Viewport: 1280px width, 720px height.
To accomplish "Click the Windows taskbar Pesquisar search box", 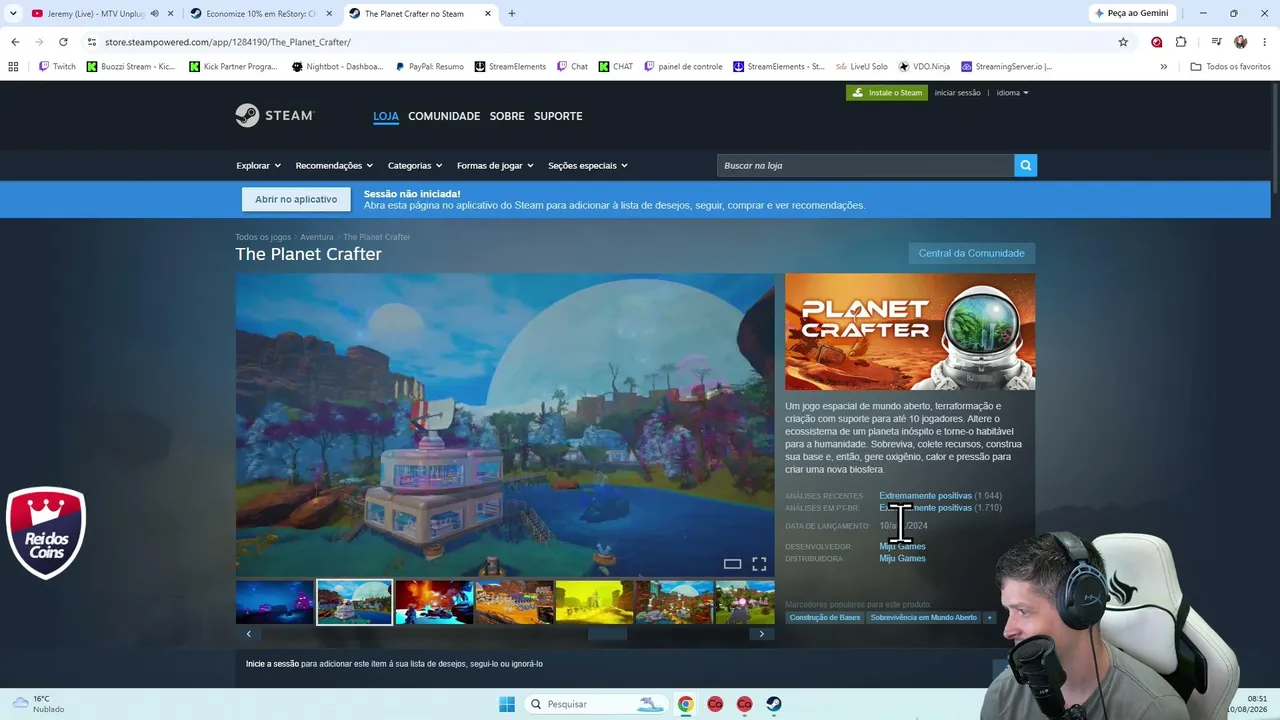I will coord(596,704).
